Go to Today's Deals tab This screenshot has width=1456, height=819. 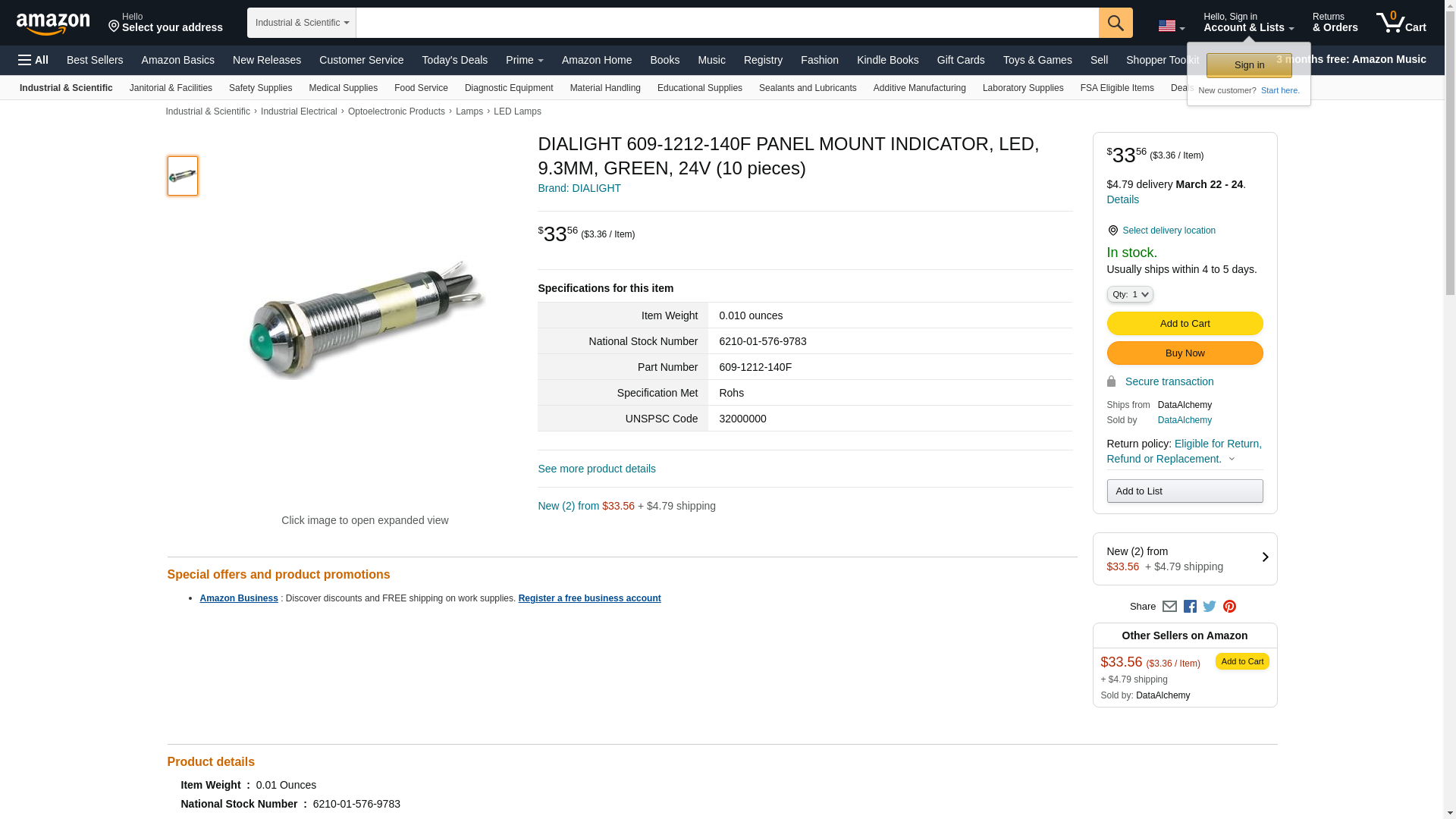(x=454, y=60)
